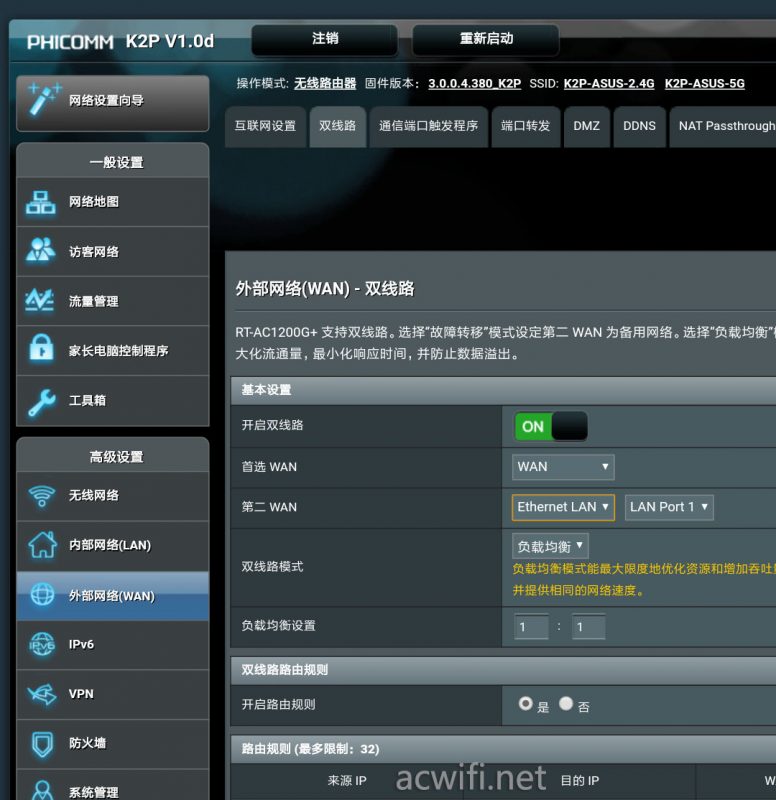Screen dimensions: 776x800
Task: Open the K2P-ASUS-2.4G SSID link
Action: click(x=609, y=84)
